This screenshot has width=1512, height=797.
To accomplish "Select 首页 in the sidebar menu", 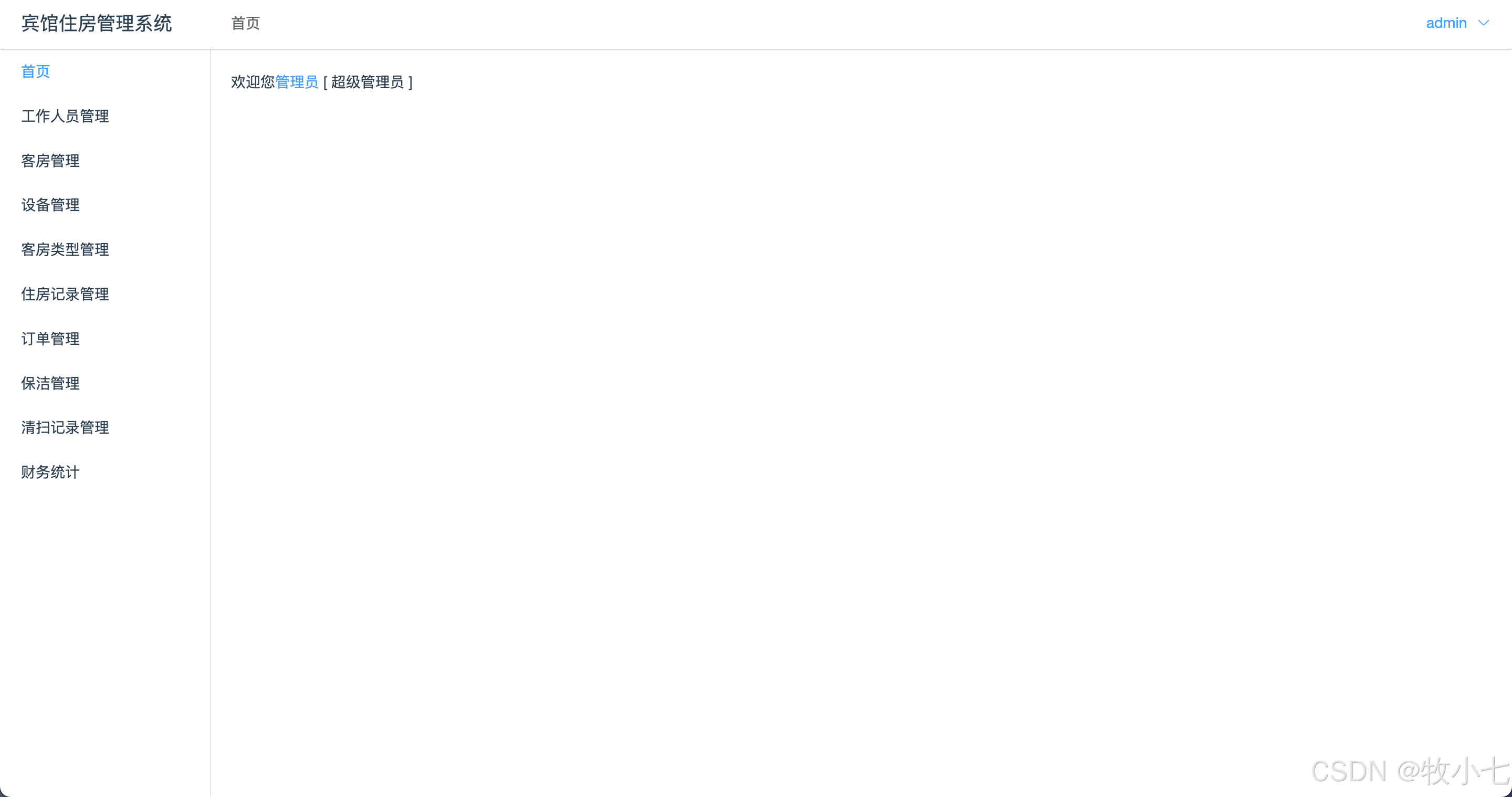I will pos(36,71).
